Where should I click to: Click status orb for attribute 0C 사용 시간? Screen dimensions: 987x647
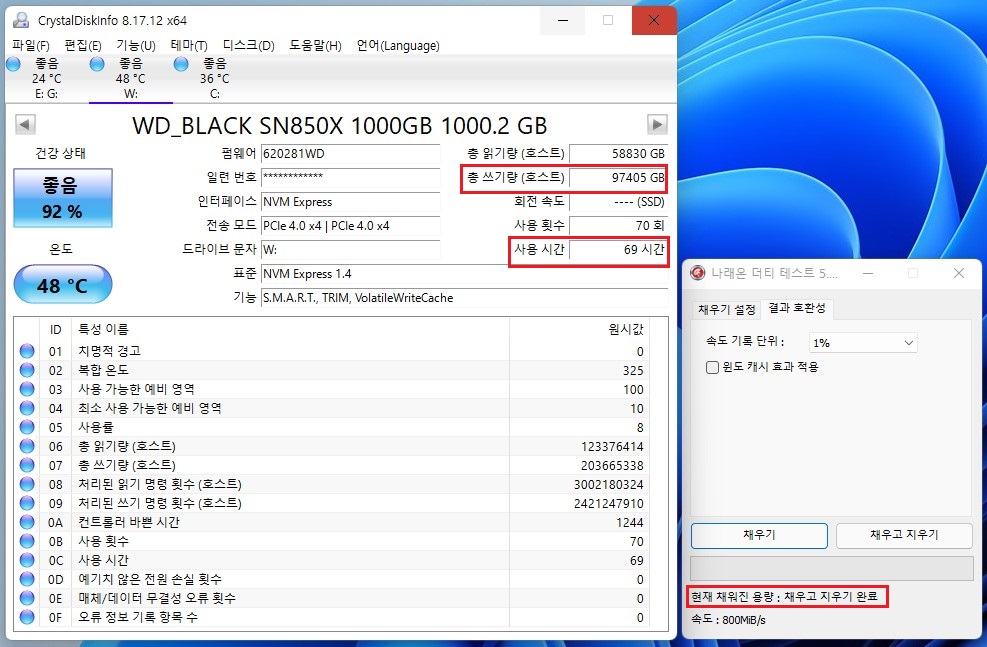(27, 560)
